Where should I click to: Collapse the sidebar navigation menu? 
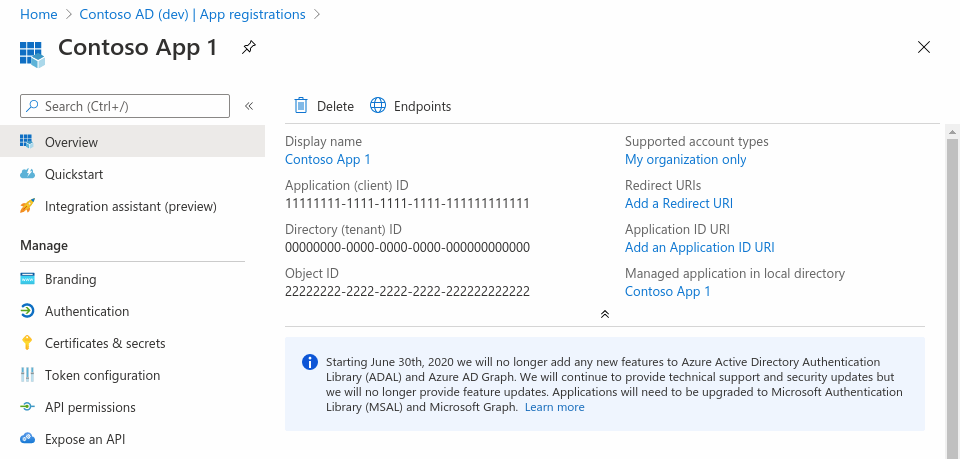249,106
